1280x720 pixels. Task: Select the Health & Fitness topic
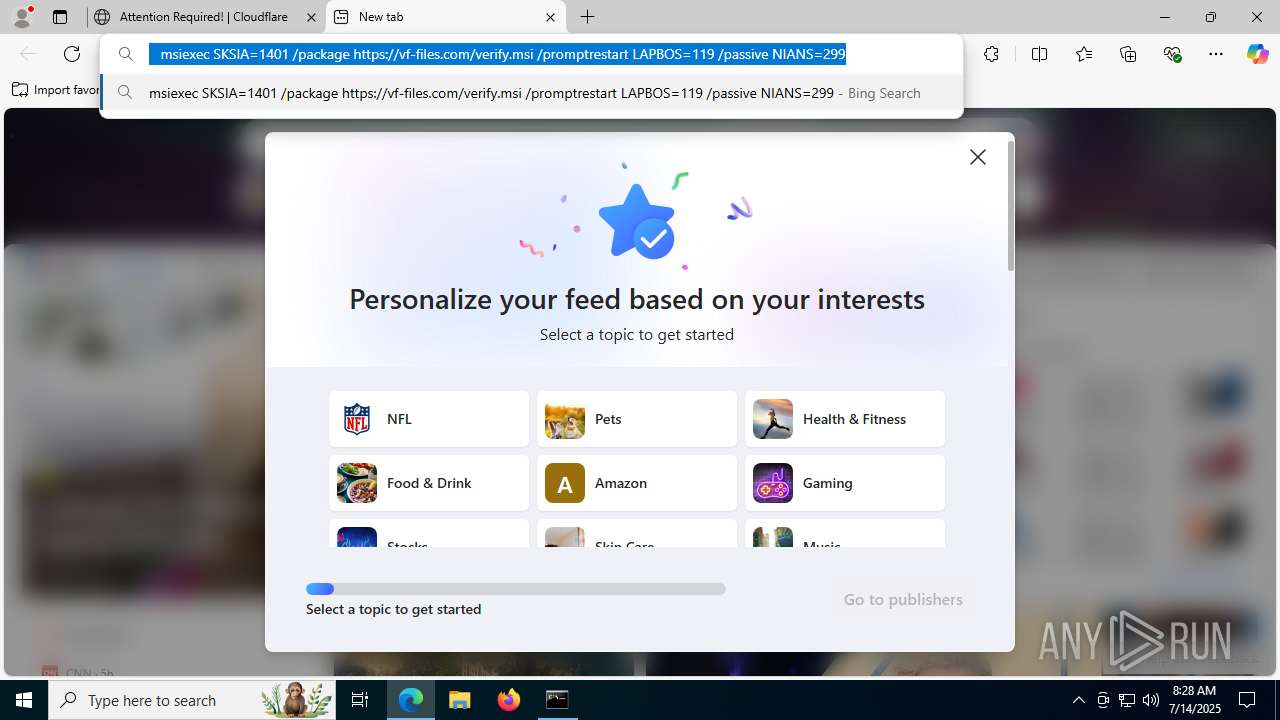tap(845, 419)
